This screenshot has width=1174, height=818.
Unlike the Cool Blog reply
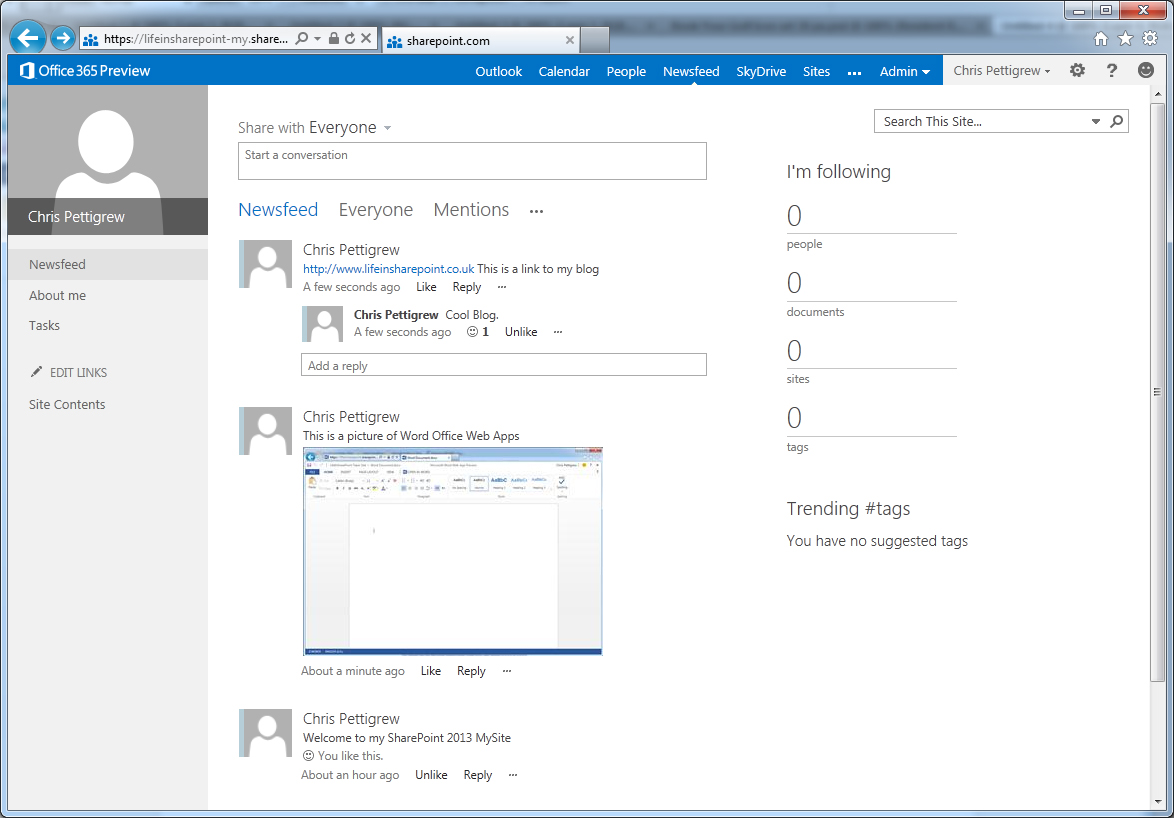tap(521, 332)
